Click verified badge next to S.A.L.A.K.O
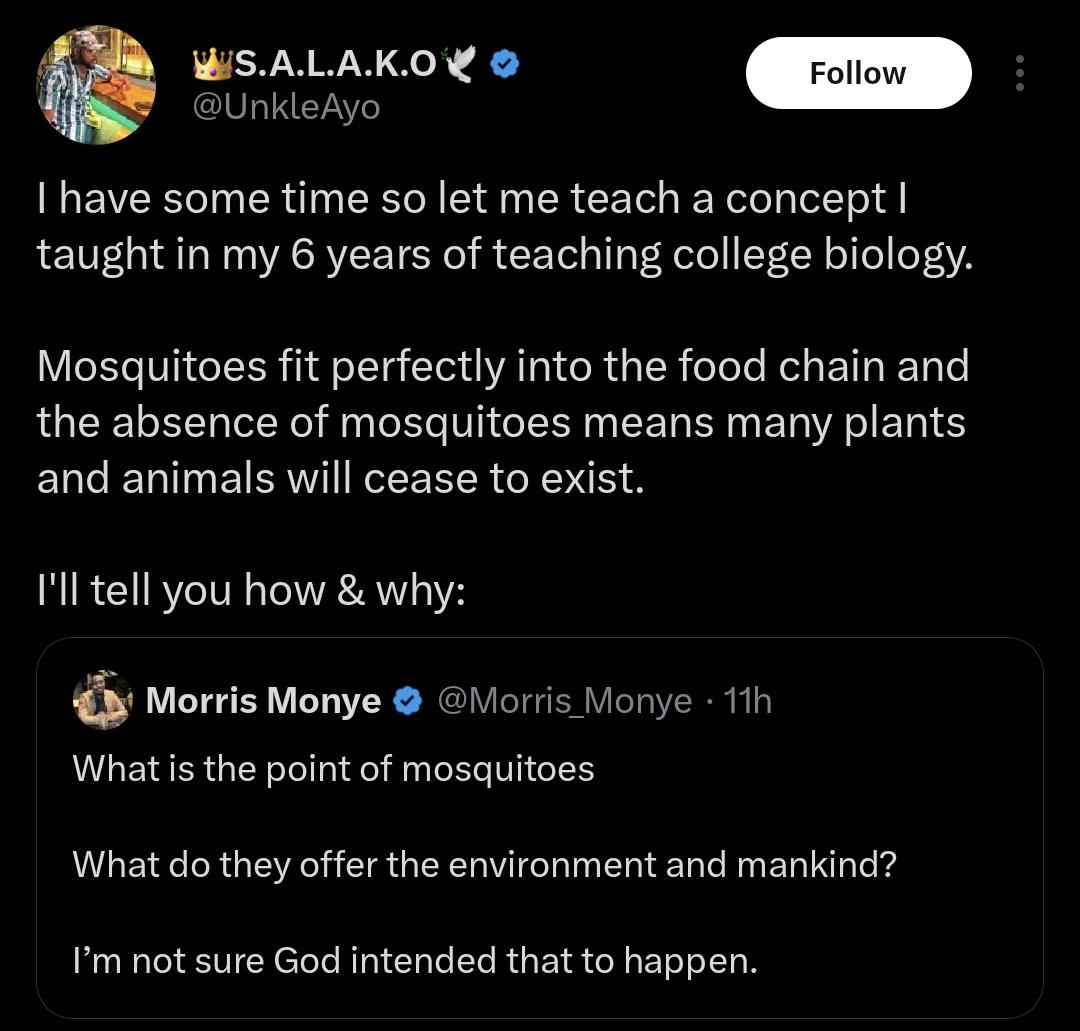This screenshot has width=1080, height=1031. [x=504, y=65]
